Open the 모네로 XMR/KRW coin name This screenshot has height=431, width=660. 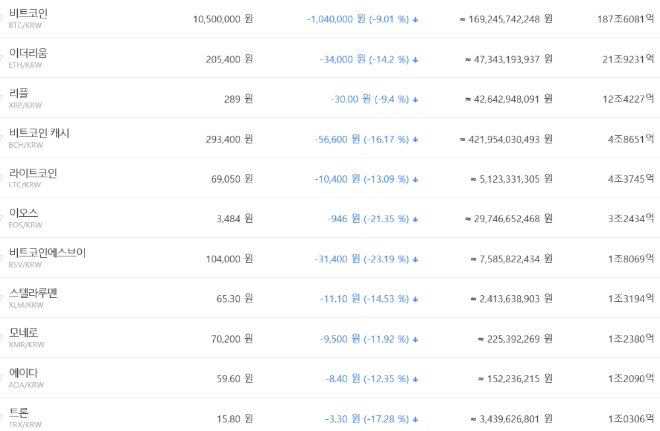[23, 333]
